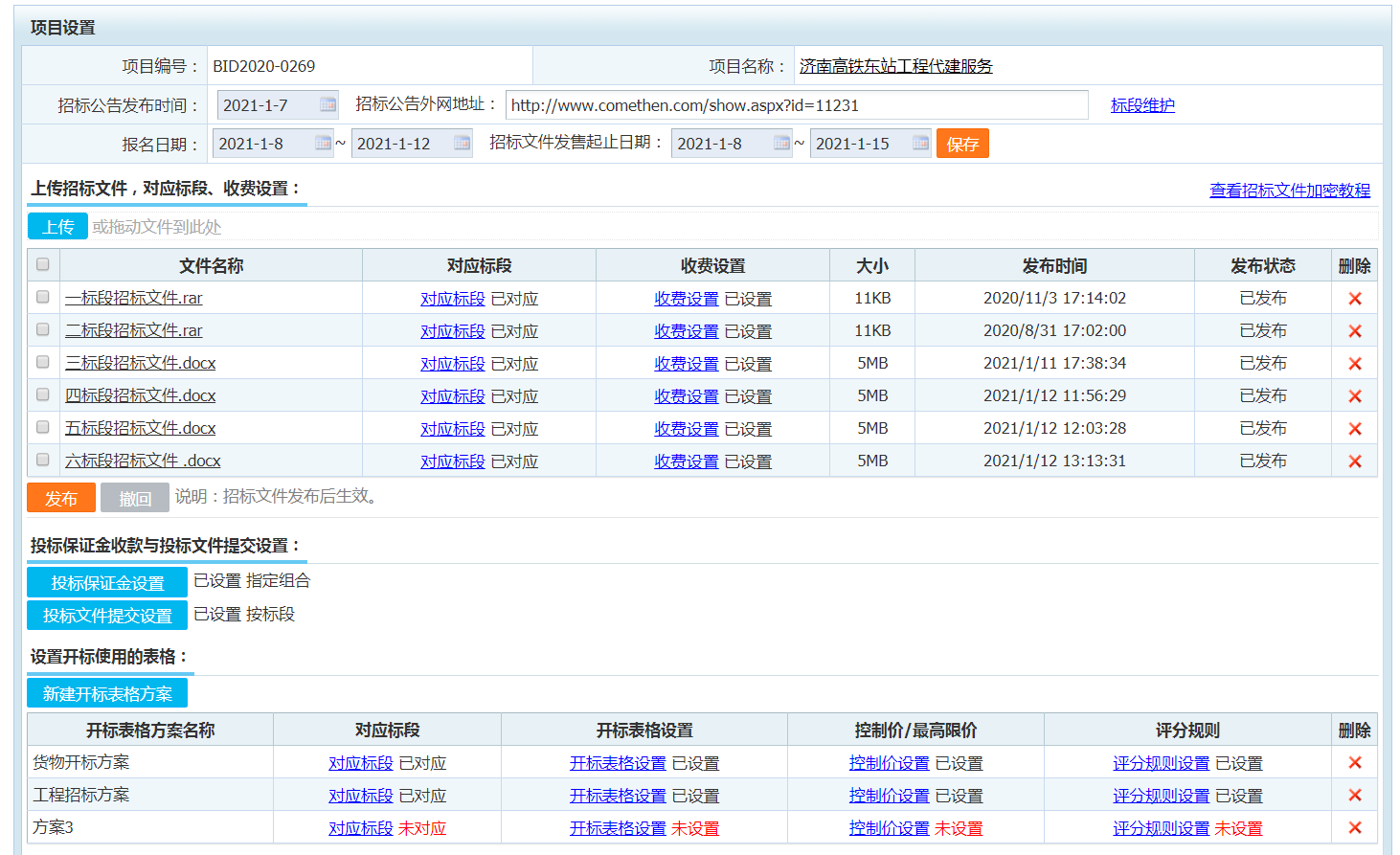Check the box for 一标段招标文件.rar
1400x855 pixels.
click(43, 297)
